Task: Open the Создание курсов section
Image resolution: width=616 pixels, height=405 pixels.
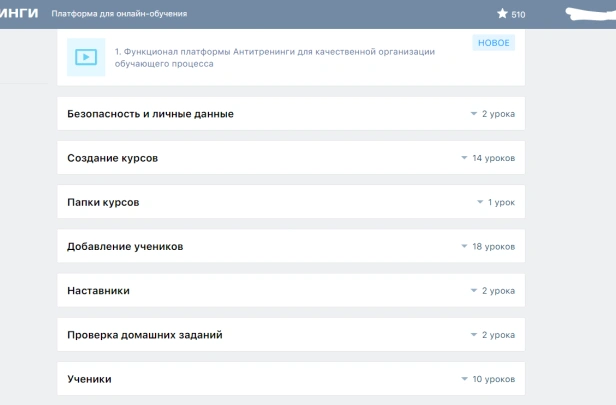Action: (x=112, y=158)
